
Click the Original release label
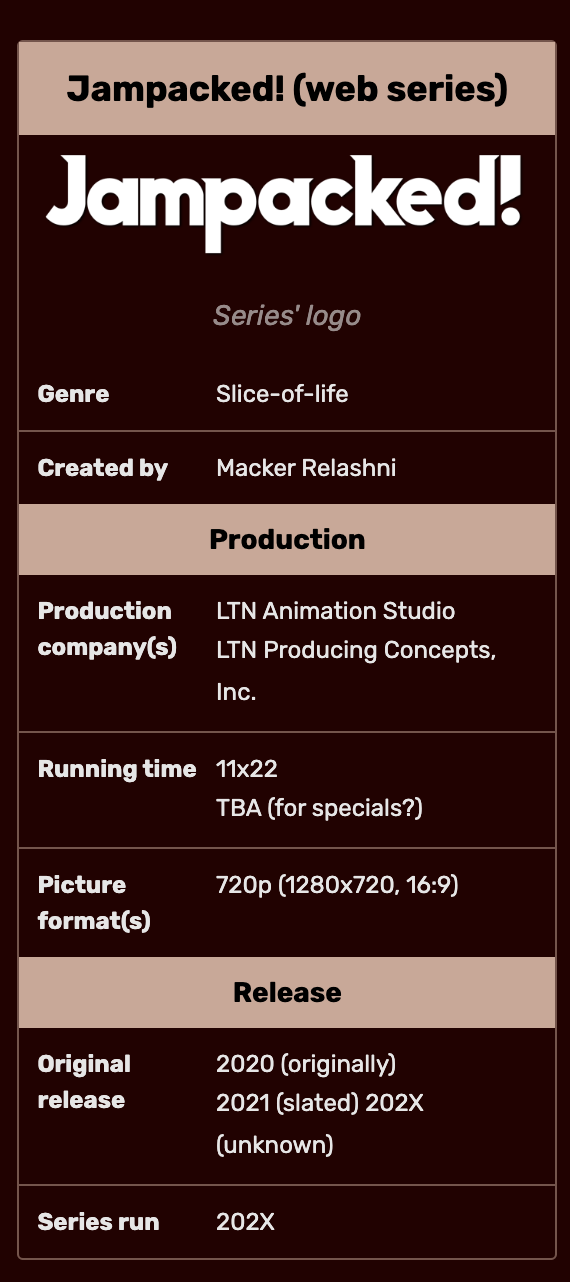(x=84, y=1082)
